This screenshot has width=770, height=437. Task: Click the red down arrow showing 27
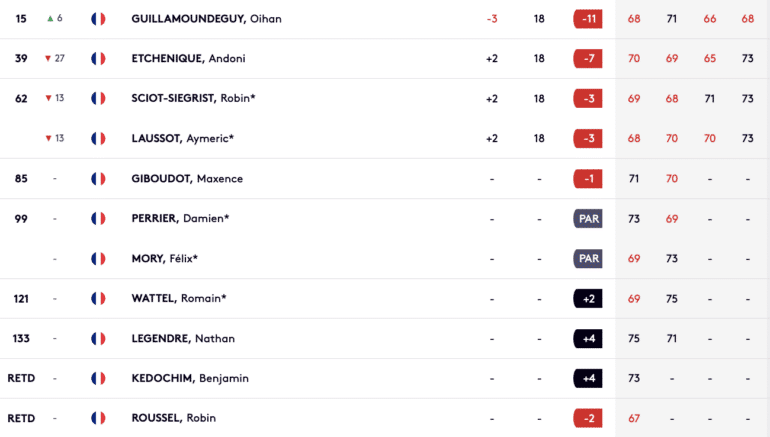(x=48, y=58)
